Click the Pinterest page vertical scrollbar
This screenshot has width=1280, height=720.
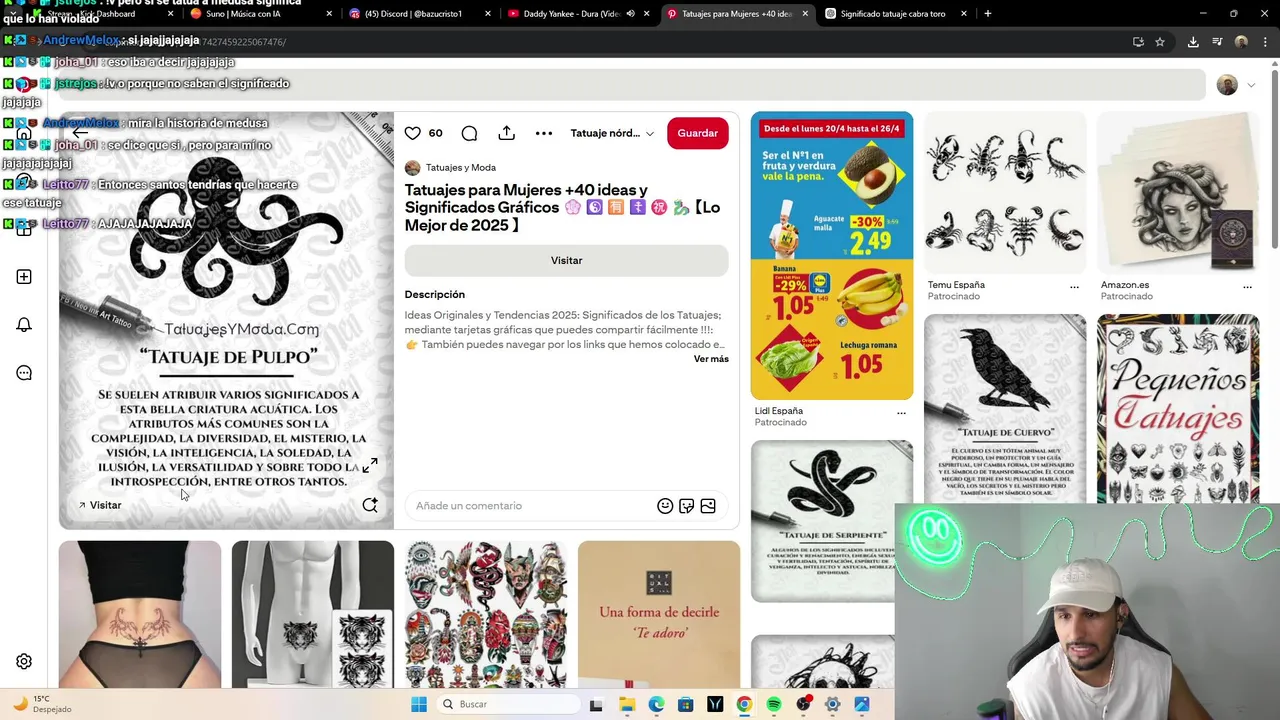point(1274,160)
